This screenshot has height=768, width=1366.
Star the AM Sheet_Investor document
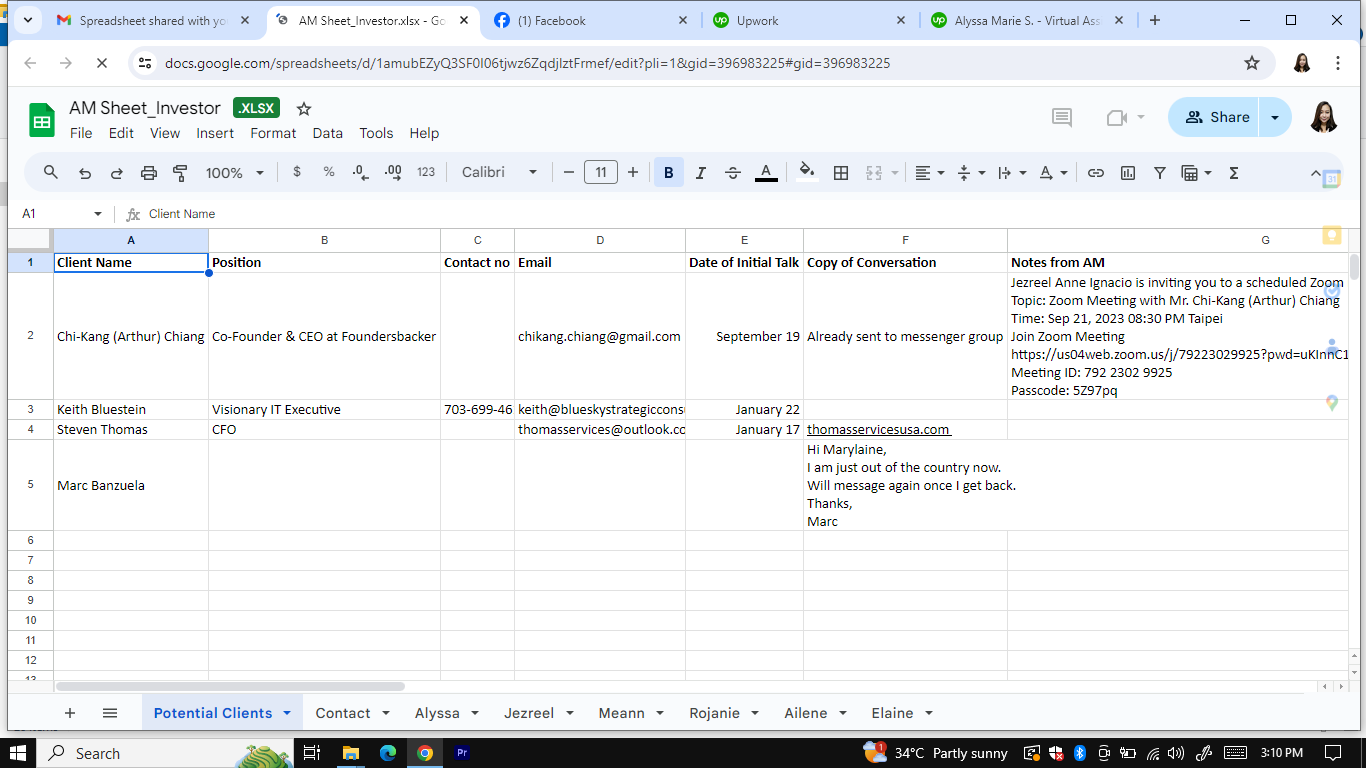304,108
